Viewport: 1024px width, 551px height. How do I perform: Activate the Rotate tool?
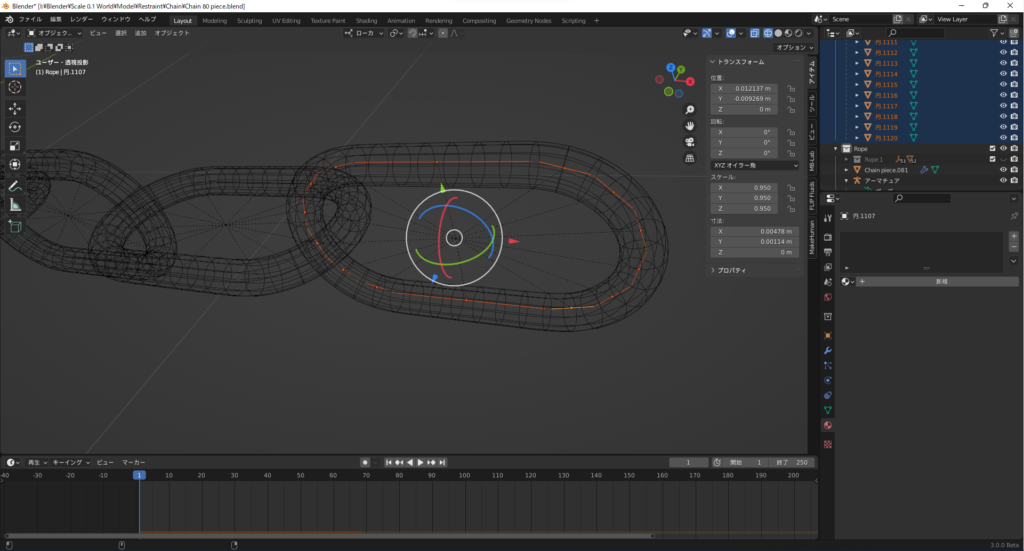(15, 127)
